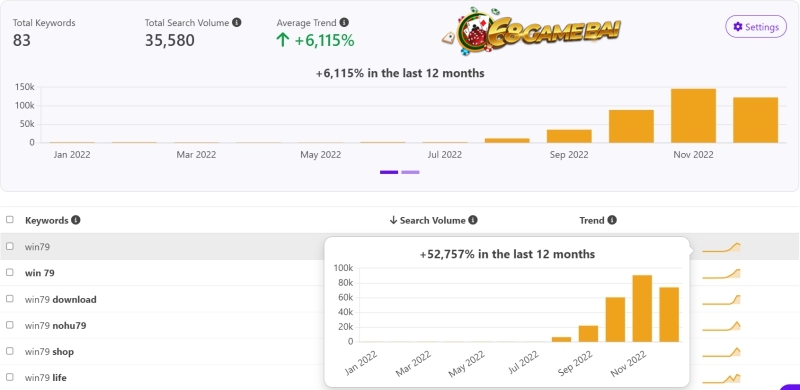The height and width of the screenshot is (390, 800).
Task: Open Settings with the gear icon
Action: pos(756,27)
